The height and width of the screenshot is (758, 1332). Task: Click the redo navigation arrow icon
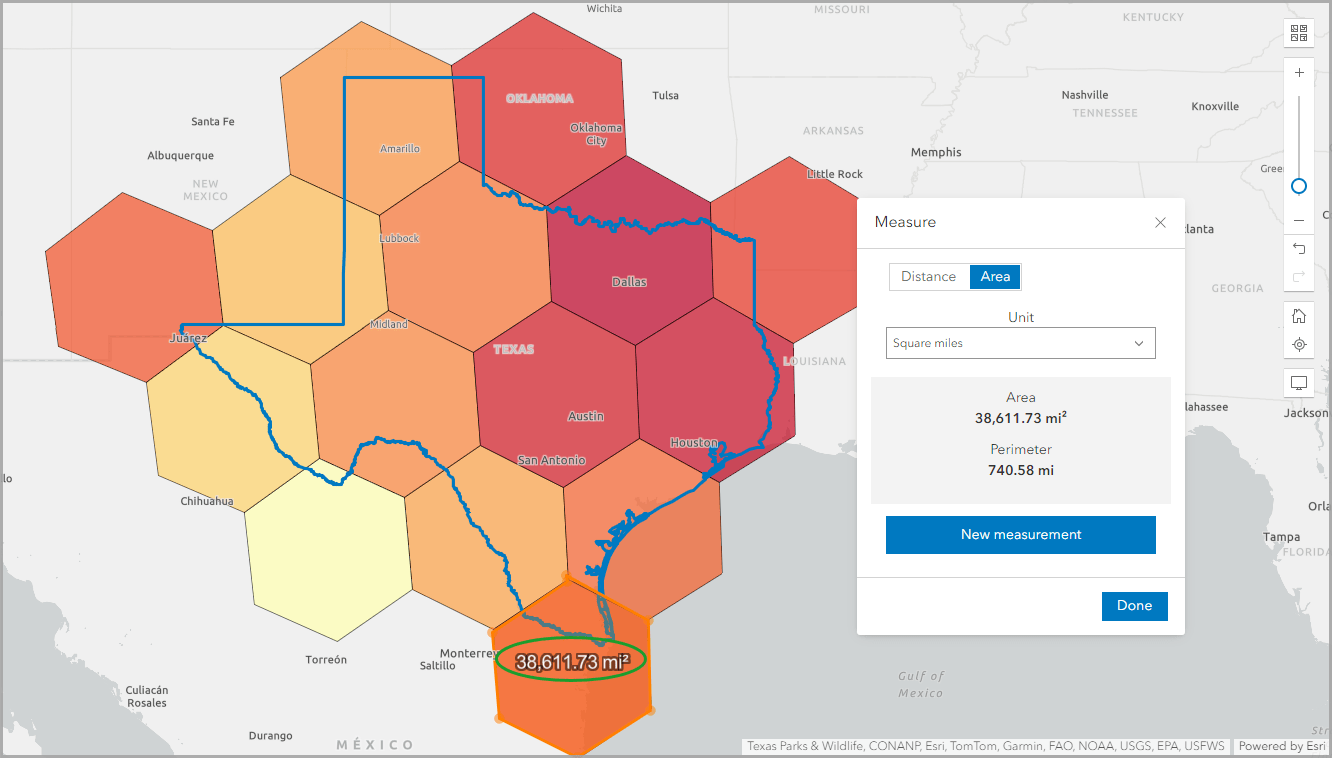(1298, 274)
